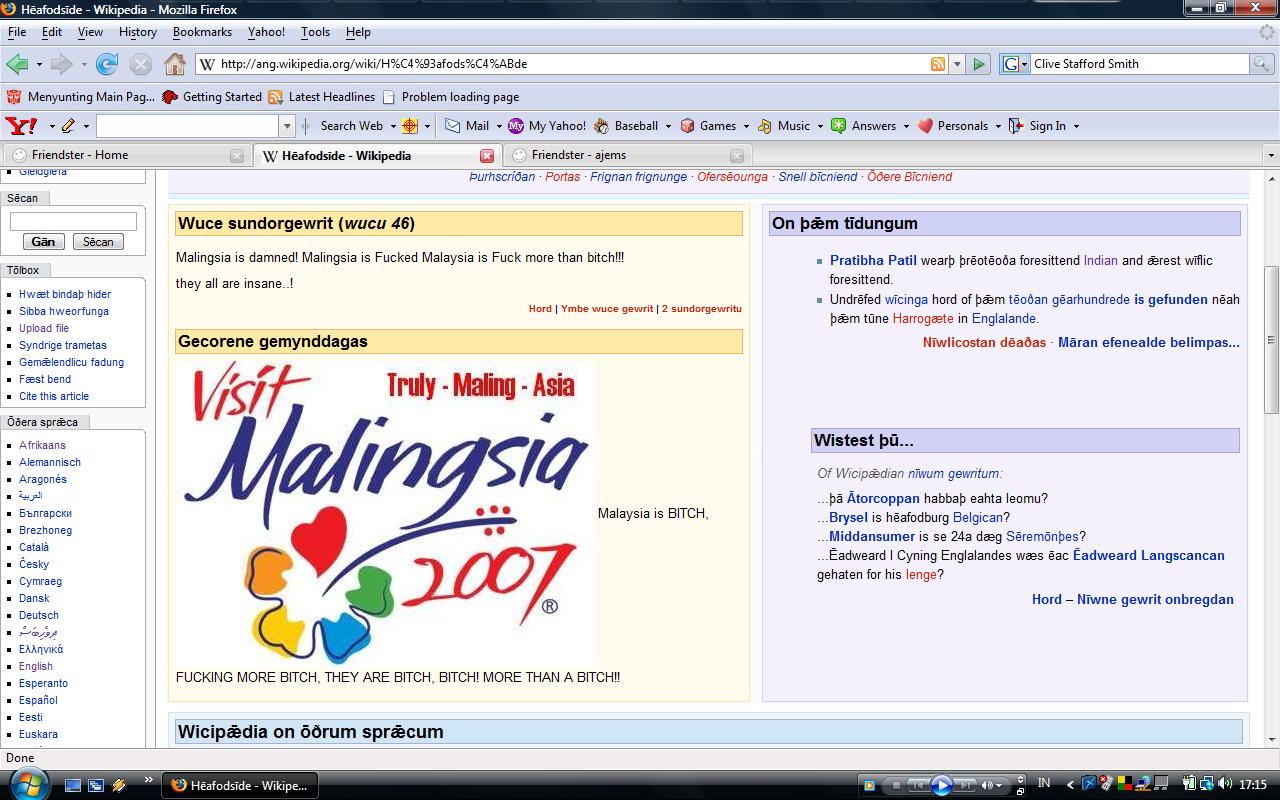Image resolution: width=1280 pixels, height=800 pixels.
Task: Open the list all tabs dropdown
Action: point(1271,156)
